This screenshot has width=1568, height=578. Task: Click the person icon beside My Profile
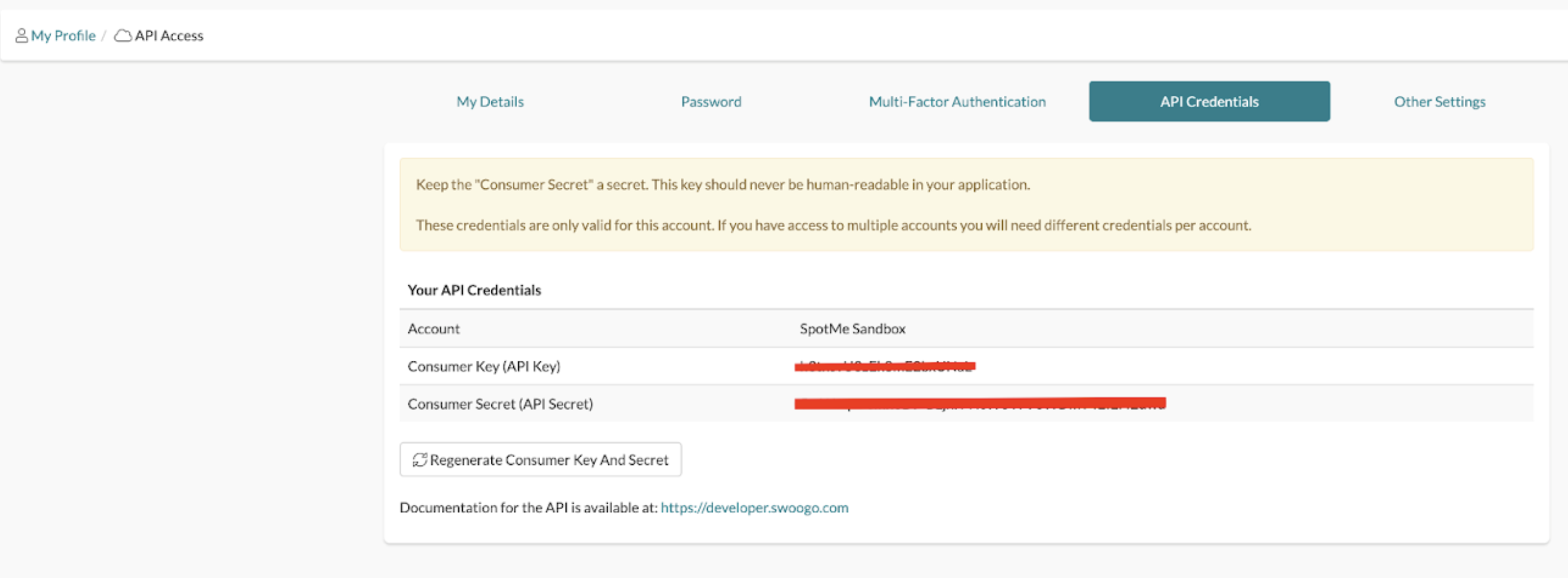click(x=23, y=36)
